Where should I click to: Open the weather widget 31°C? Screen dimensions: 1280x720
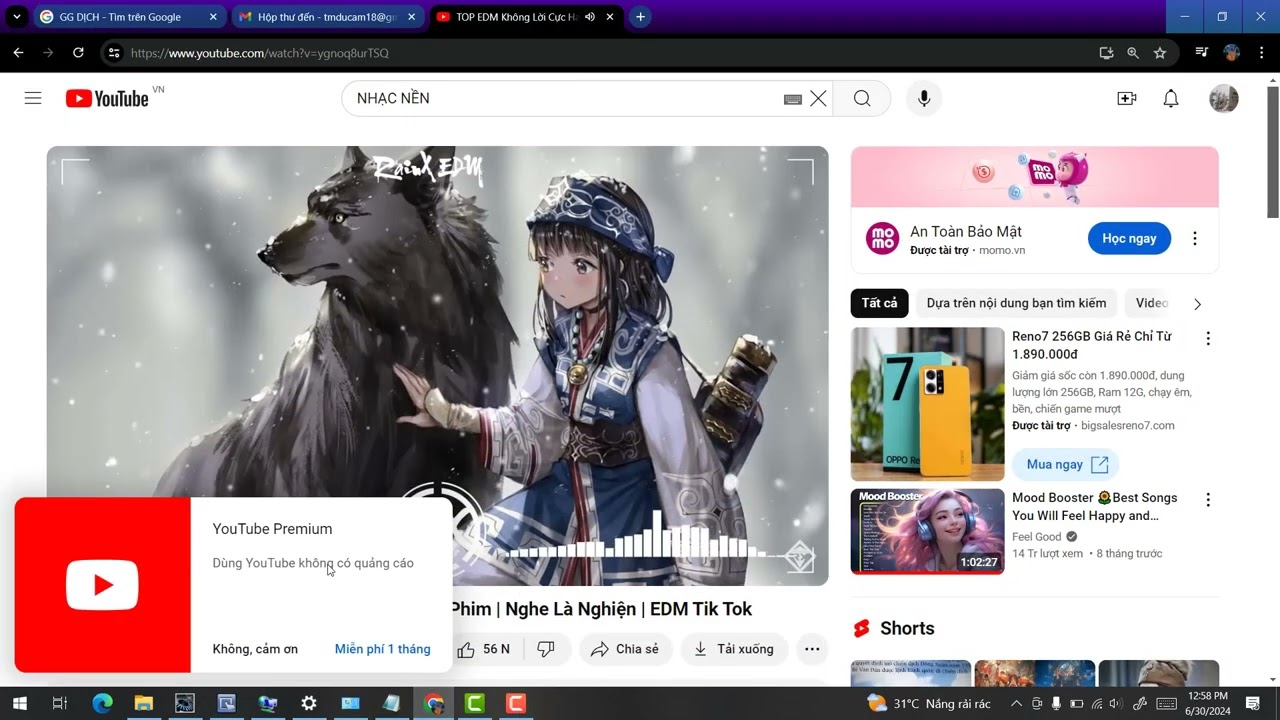coord(928,704)
